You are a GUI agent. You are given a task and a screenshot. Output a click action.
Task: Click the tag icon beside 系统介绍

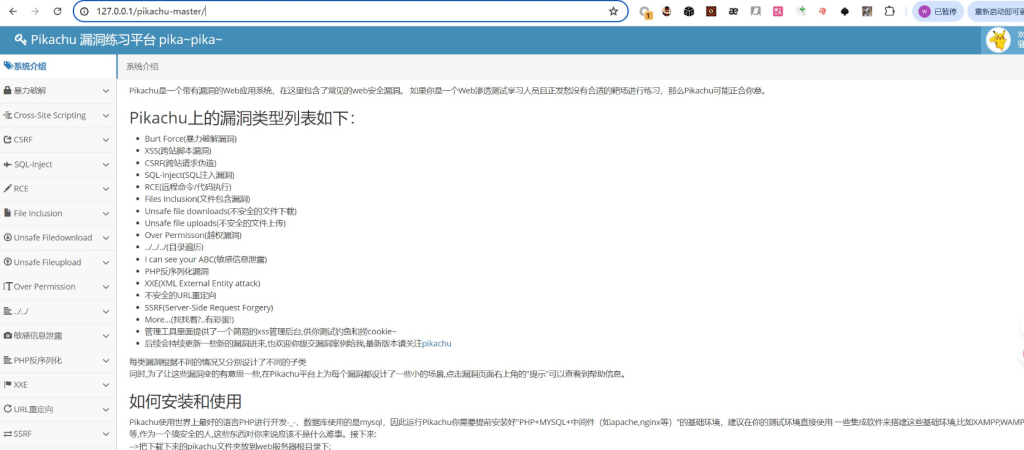[8, 66]
